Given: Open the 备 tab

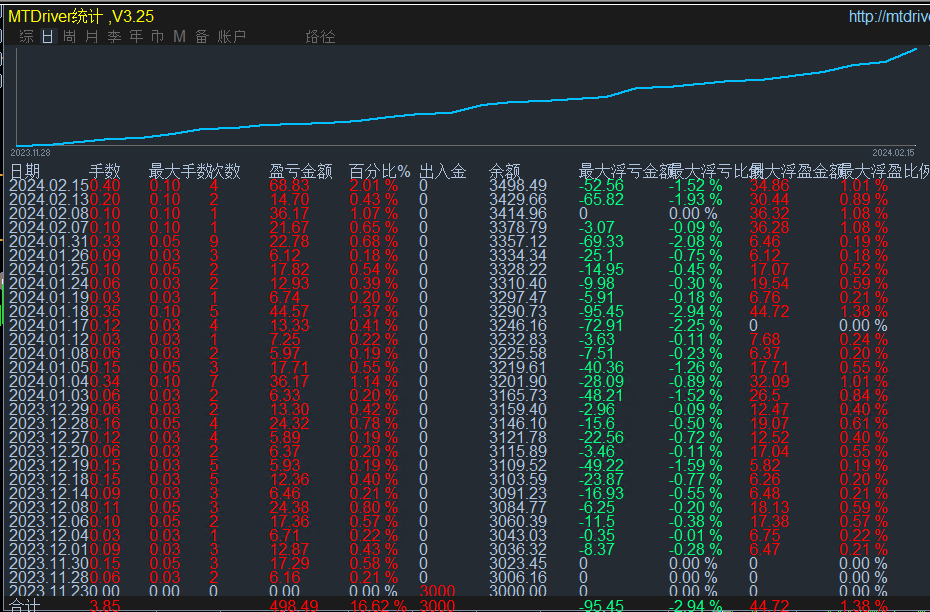Looking at the screenshot, I should [202, 37].
